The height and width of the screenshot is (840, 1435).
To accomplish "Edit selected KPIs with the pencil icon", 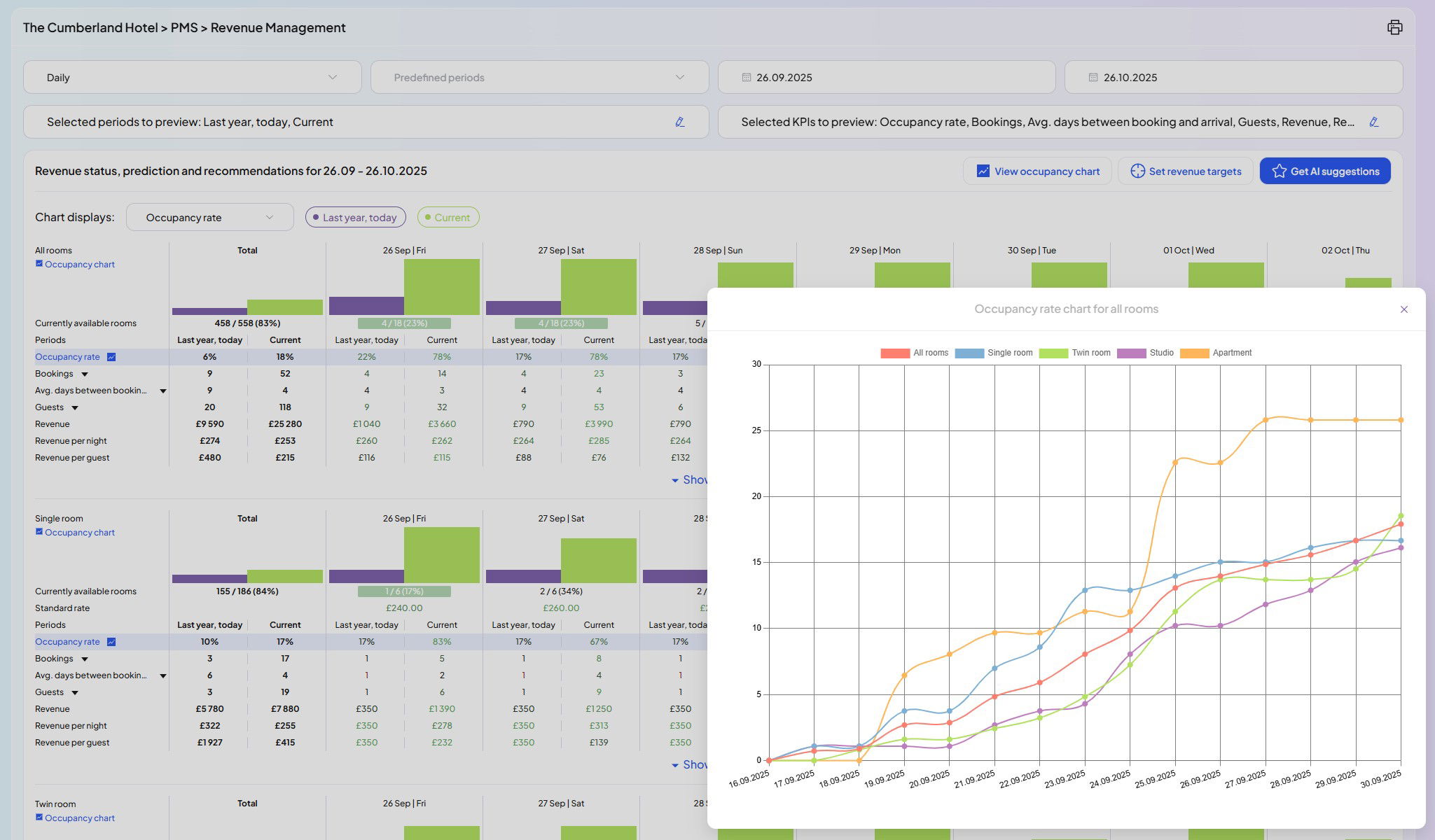I will coord(1373,122).
